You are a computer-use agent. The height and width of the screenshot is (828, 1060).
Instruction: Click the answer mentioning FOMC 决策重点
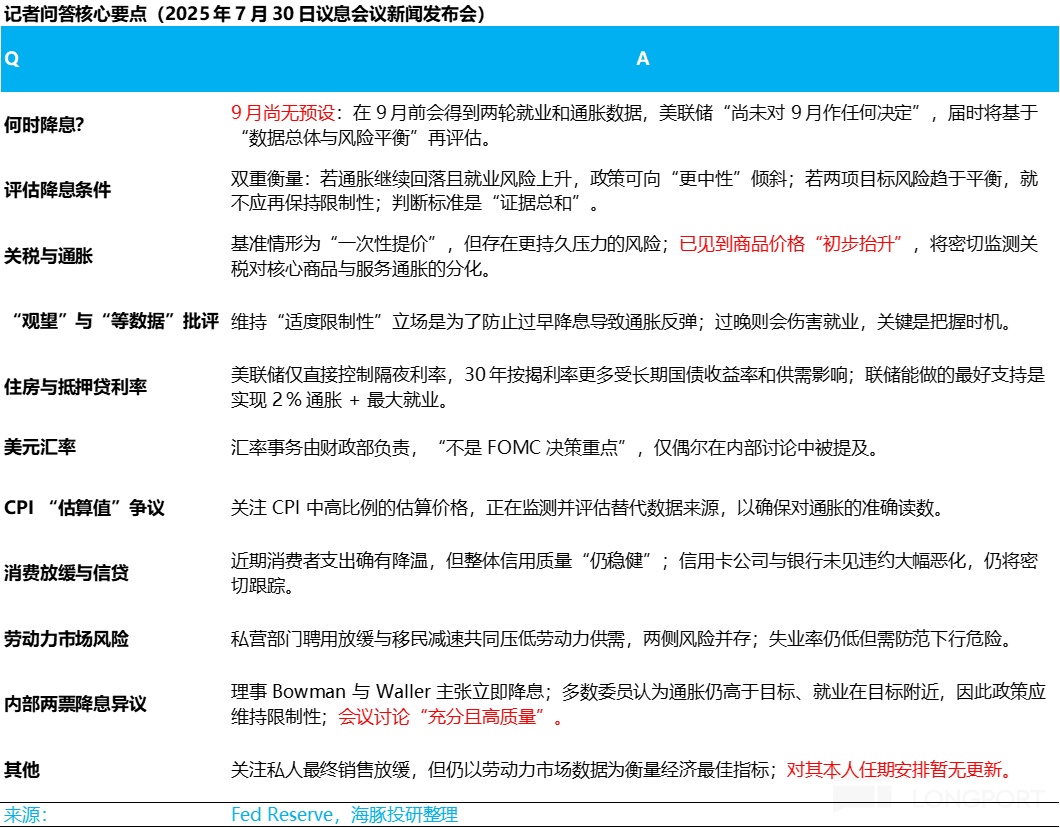pyautogui.click(x=554, y=447)
